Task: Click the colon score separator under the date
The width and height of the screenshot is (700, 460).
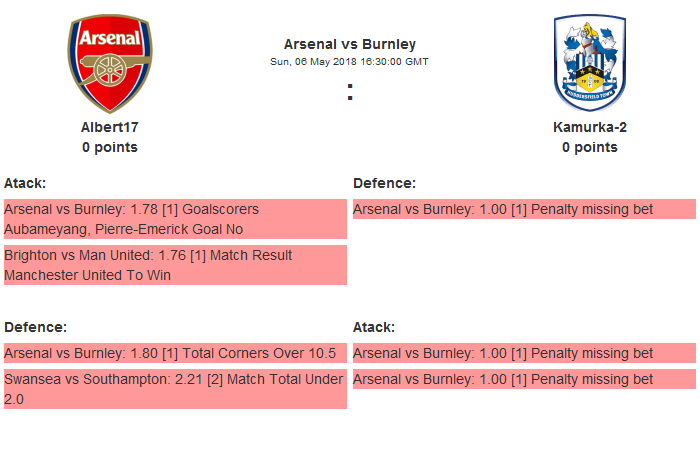Action: pyautogui.click(x=350, y=92)
